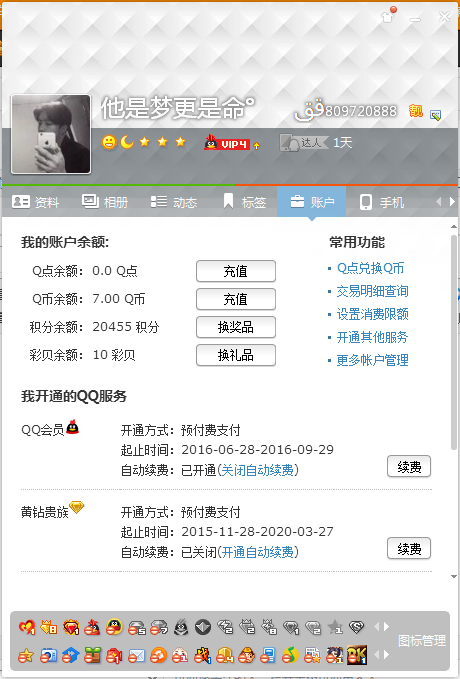Click the grey diamond 7 icon
Image resolution: width=460 pixels, height=679 pixels.
(x=159, y=627)
